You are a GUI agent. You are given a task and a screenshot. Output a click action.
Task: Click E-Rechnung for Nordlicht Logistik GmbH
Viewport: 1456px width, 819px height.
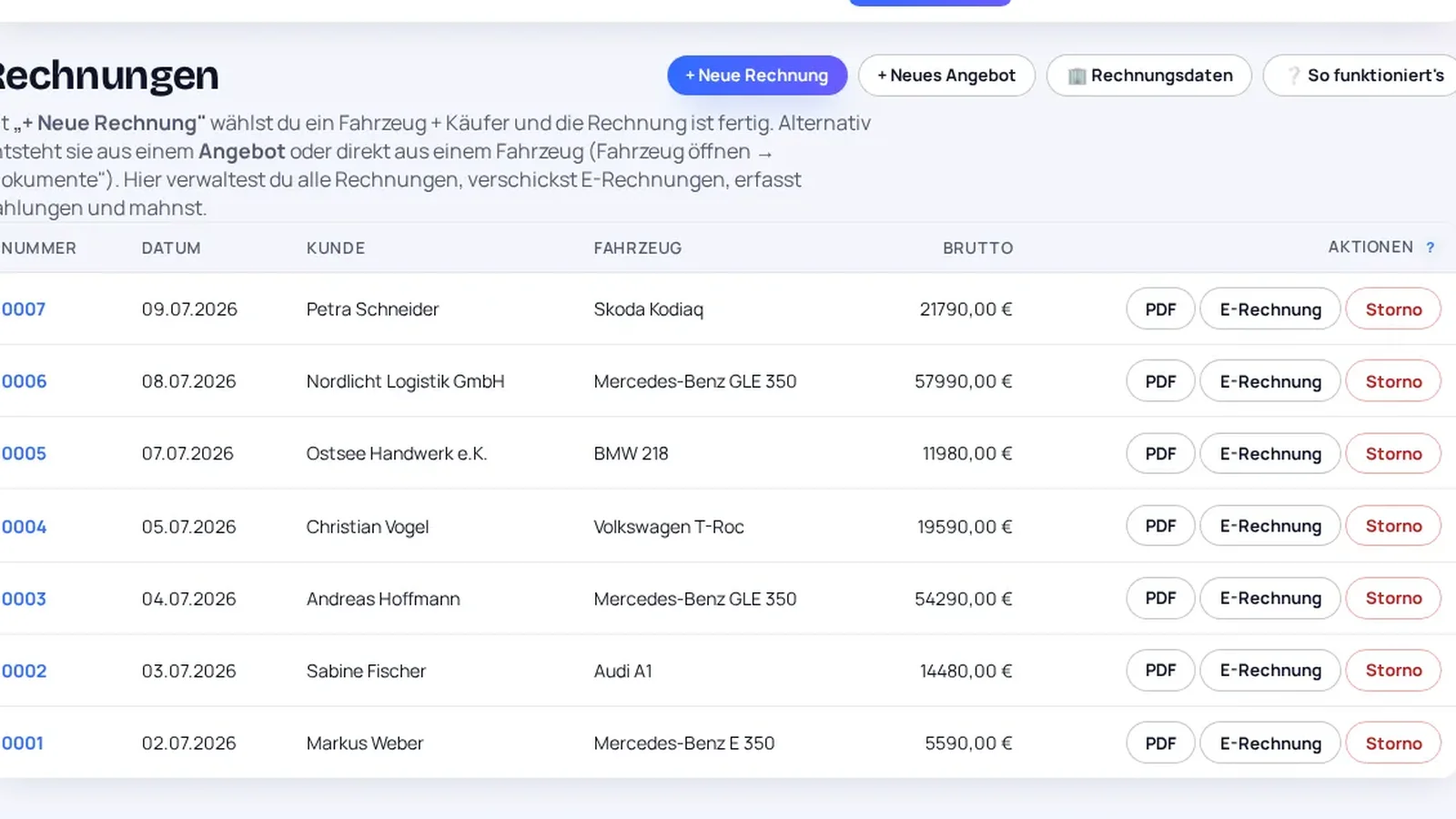pyautogui.click(x=1270, y=381)
